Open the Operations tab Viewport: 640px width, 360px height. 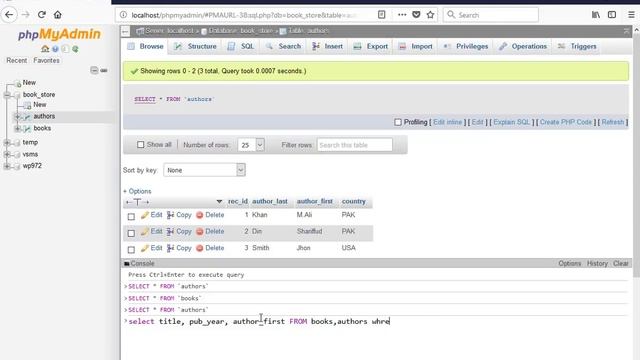pyautogui.click(x=523, y=47)
